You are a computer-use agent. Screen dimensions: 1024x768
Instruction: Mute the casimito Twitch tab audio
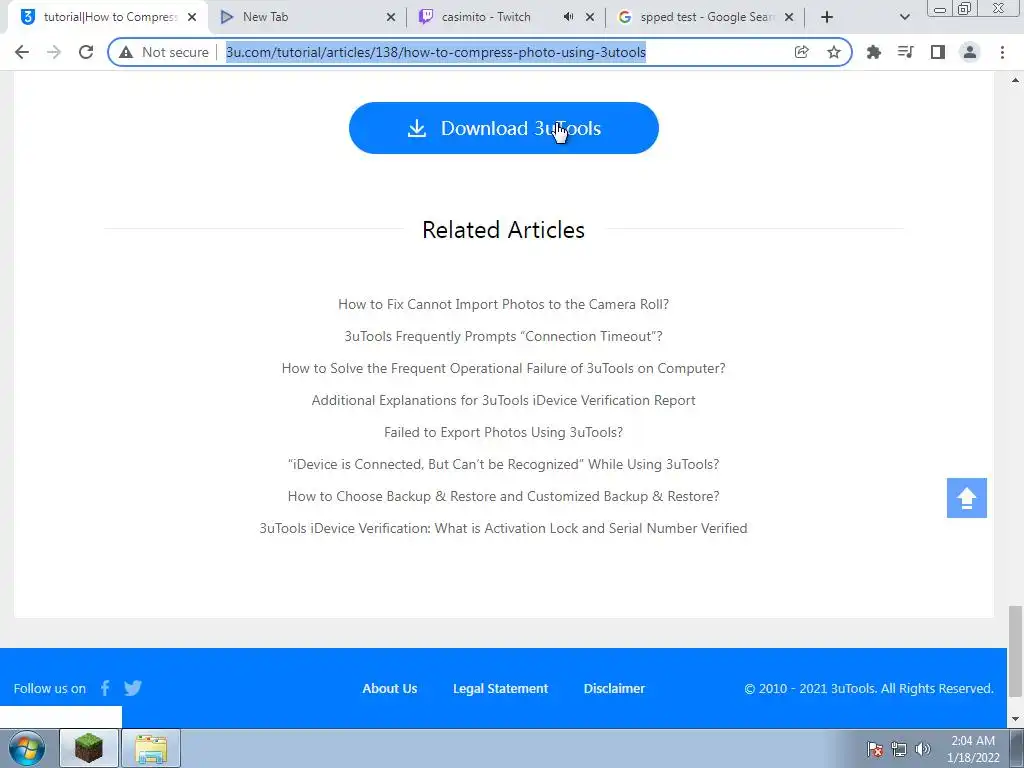pyautogui.click(x=568, y=17)
